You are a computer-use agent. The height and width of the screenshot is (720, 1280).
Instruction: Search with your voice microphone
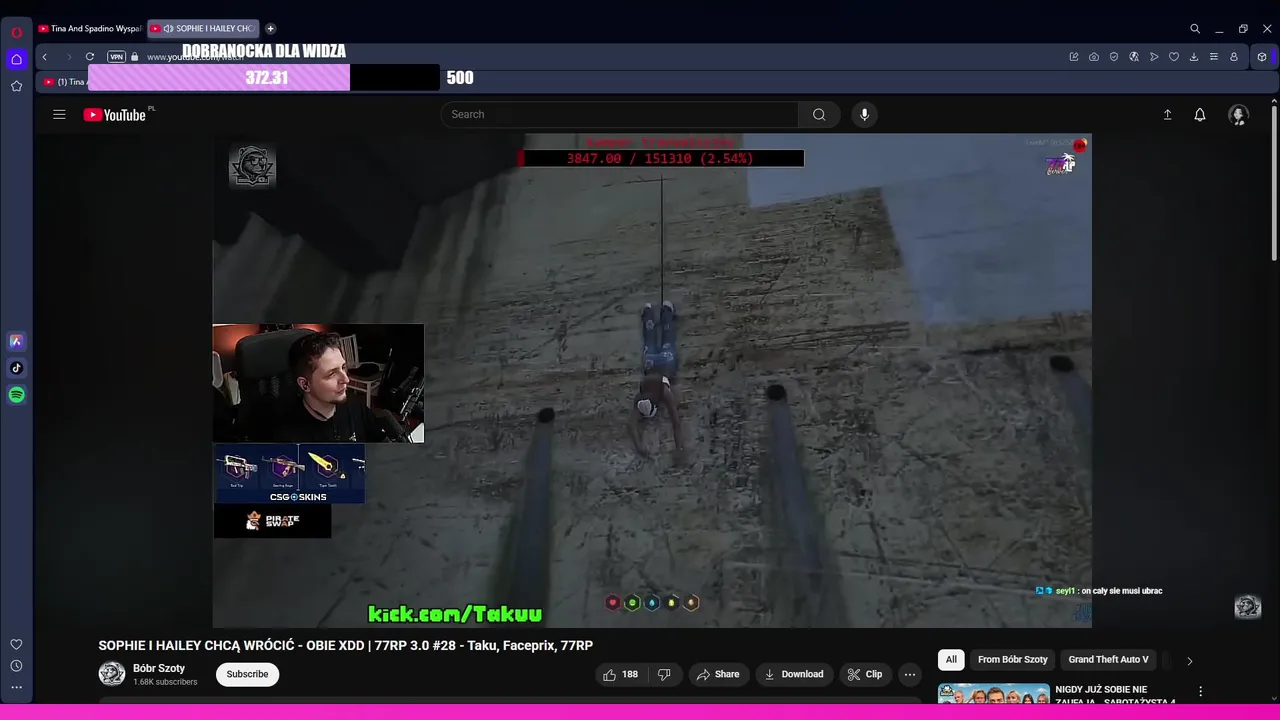pos(865,115)
